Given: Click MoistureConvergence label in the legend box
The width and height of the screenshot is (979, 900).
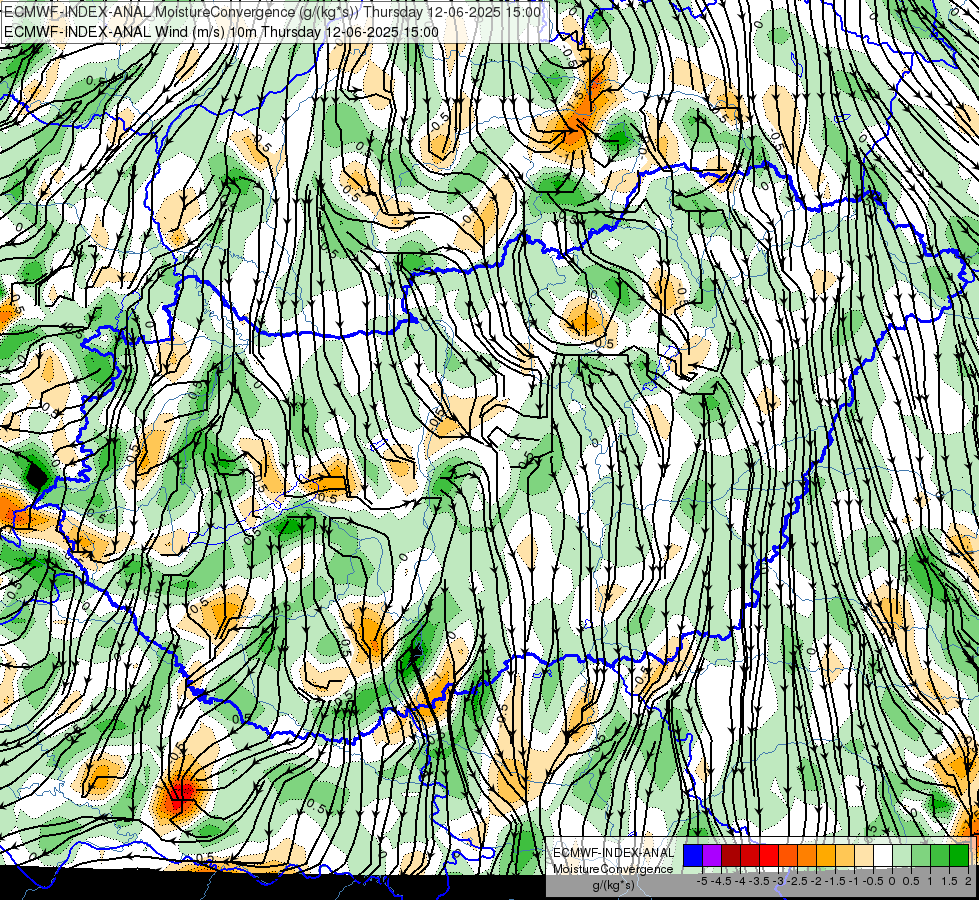Looking at the screenshot, I should 613,869.
